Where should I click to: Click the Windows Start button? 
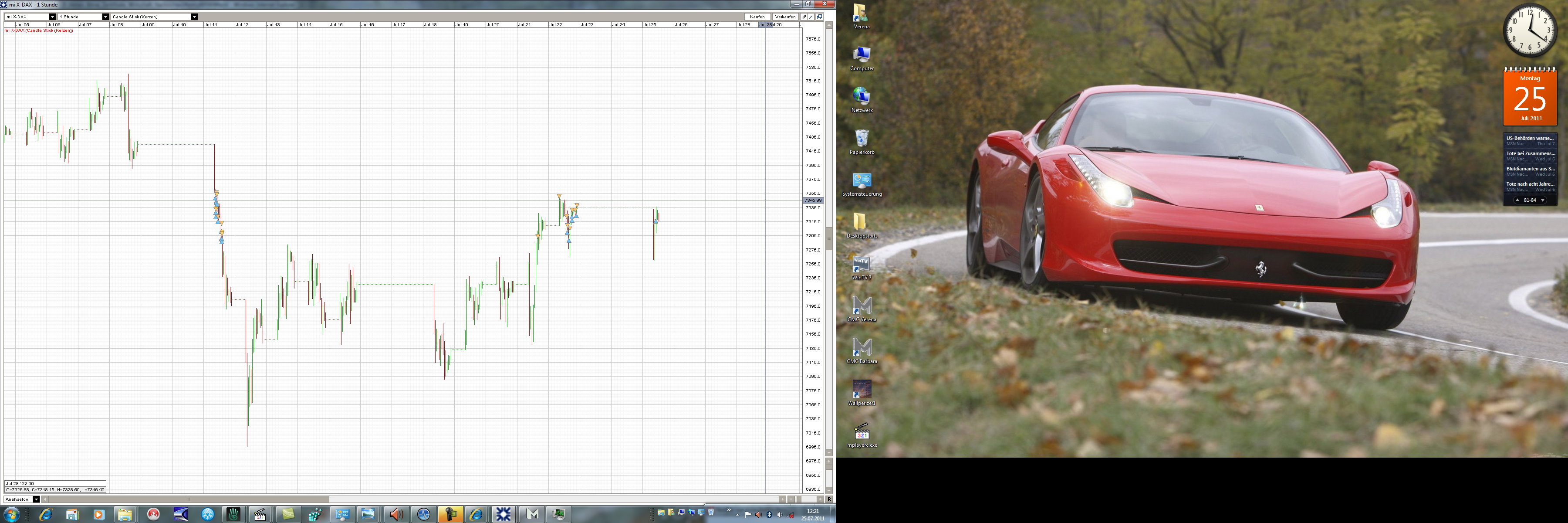click(11, 514)
